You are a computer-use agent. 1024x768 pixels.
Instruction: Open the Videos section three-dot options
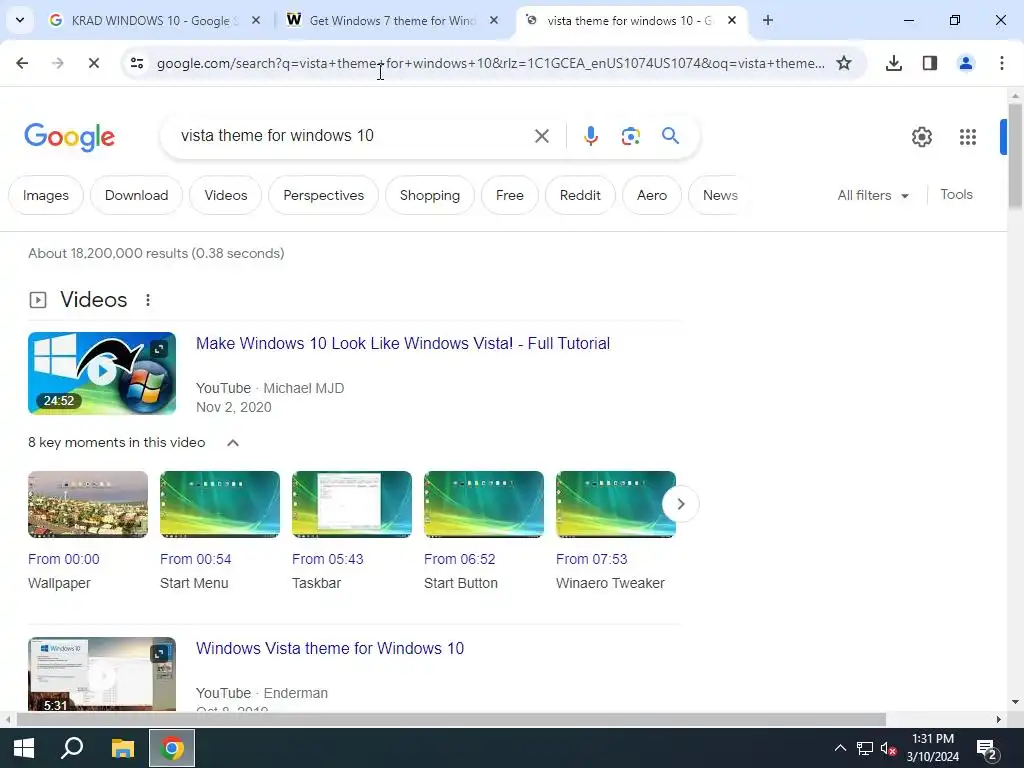148,300
